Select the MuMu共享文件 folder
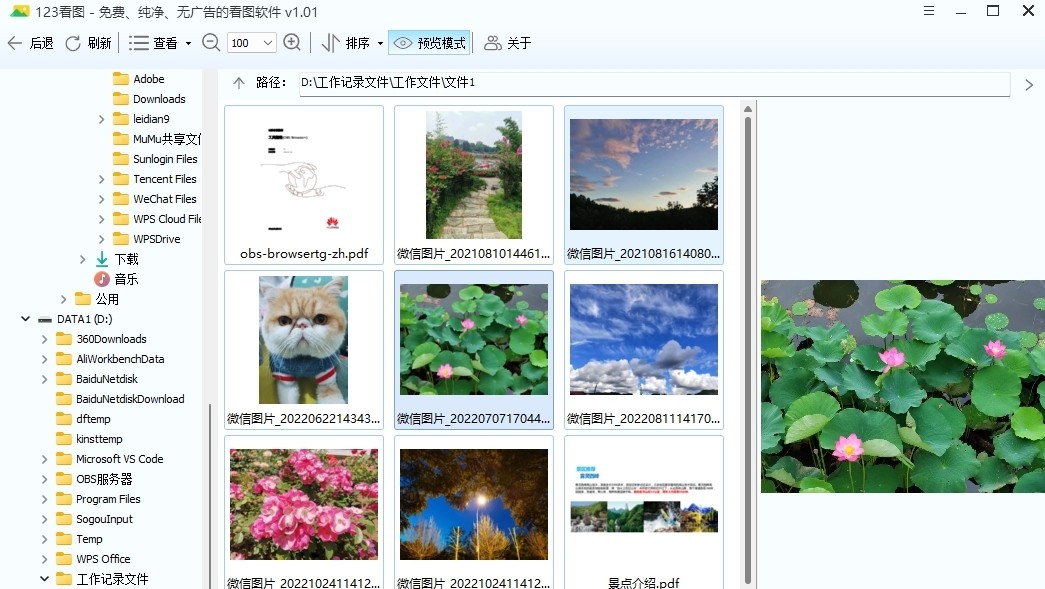 (x=157, y=139)
